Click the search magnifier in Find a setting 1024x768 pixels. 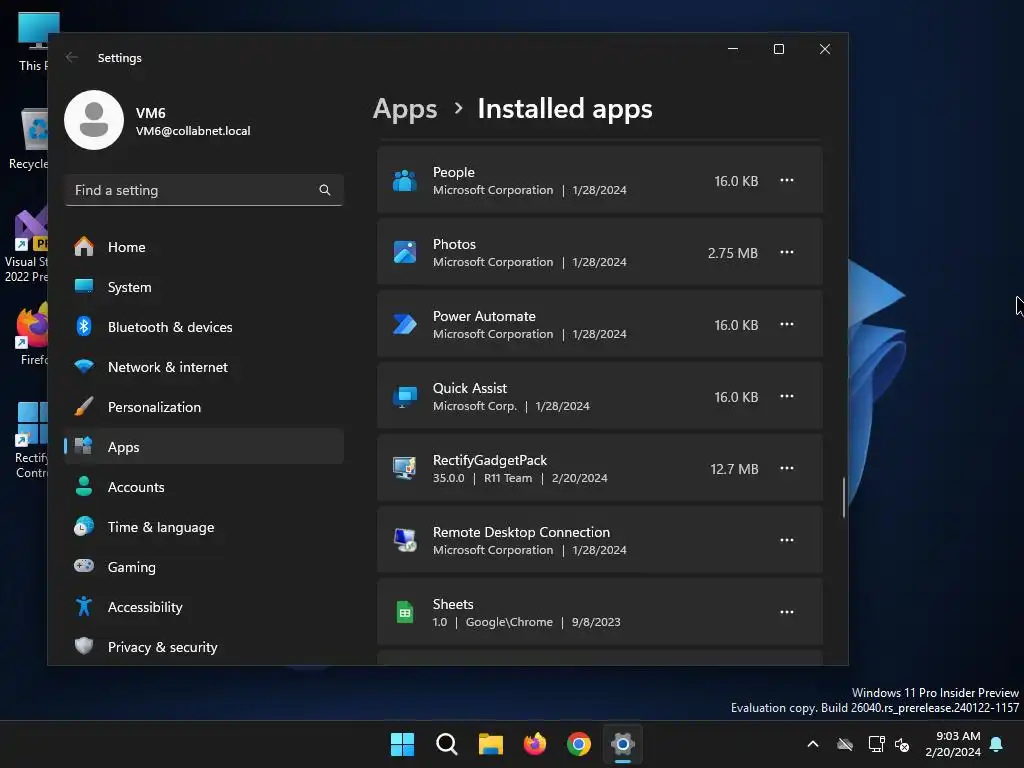pos(325,190)
